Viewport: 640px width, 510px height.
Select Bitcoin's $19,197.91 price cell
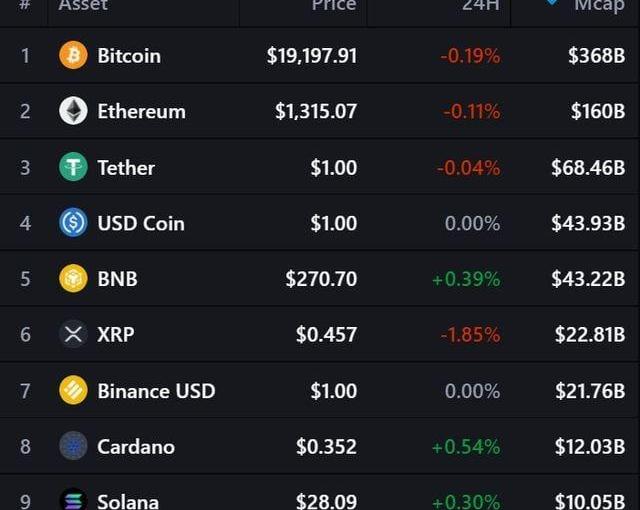(312, 56)
